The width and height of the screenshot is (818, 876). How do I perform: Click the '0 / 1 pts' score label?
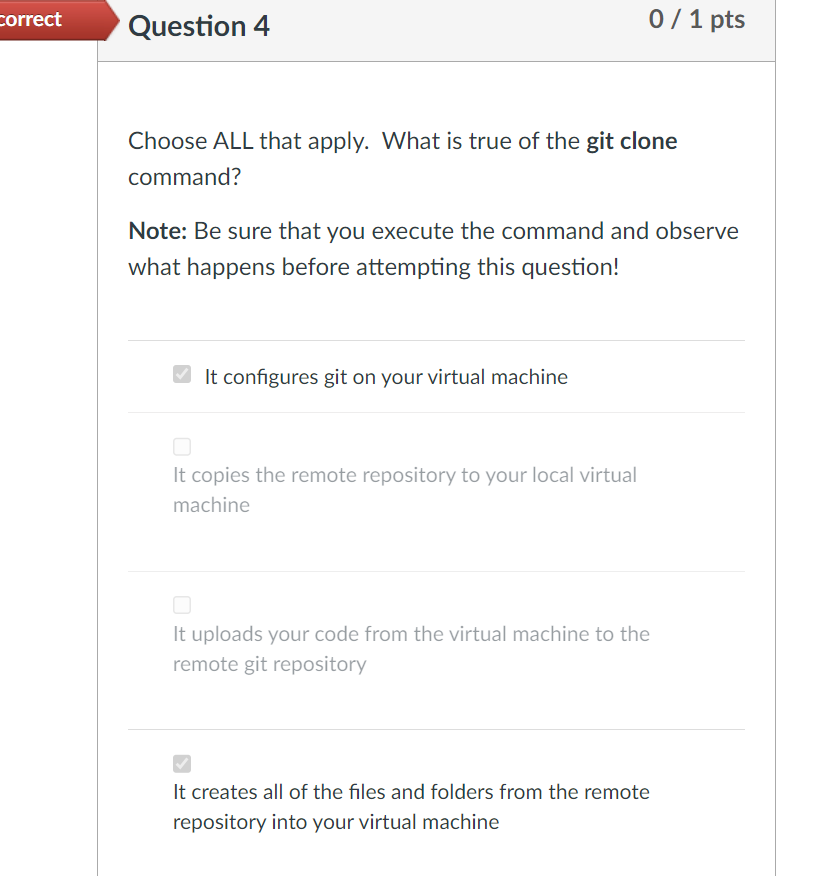[x=697, y=19]
